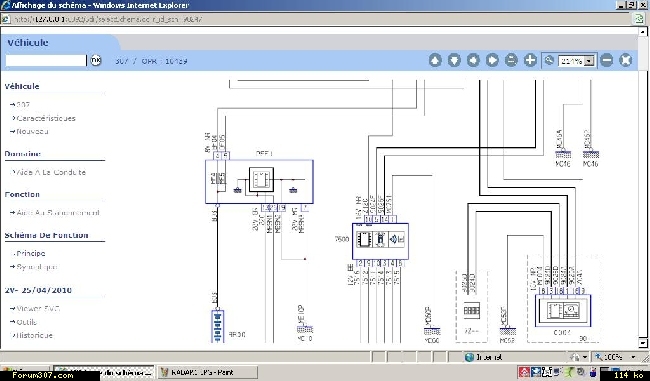650x381 pixels.
Task: Click the pan right arrow icon
Action: point(492,61)
